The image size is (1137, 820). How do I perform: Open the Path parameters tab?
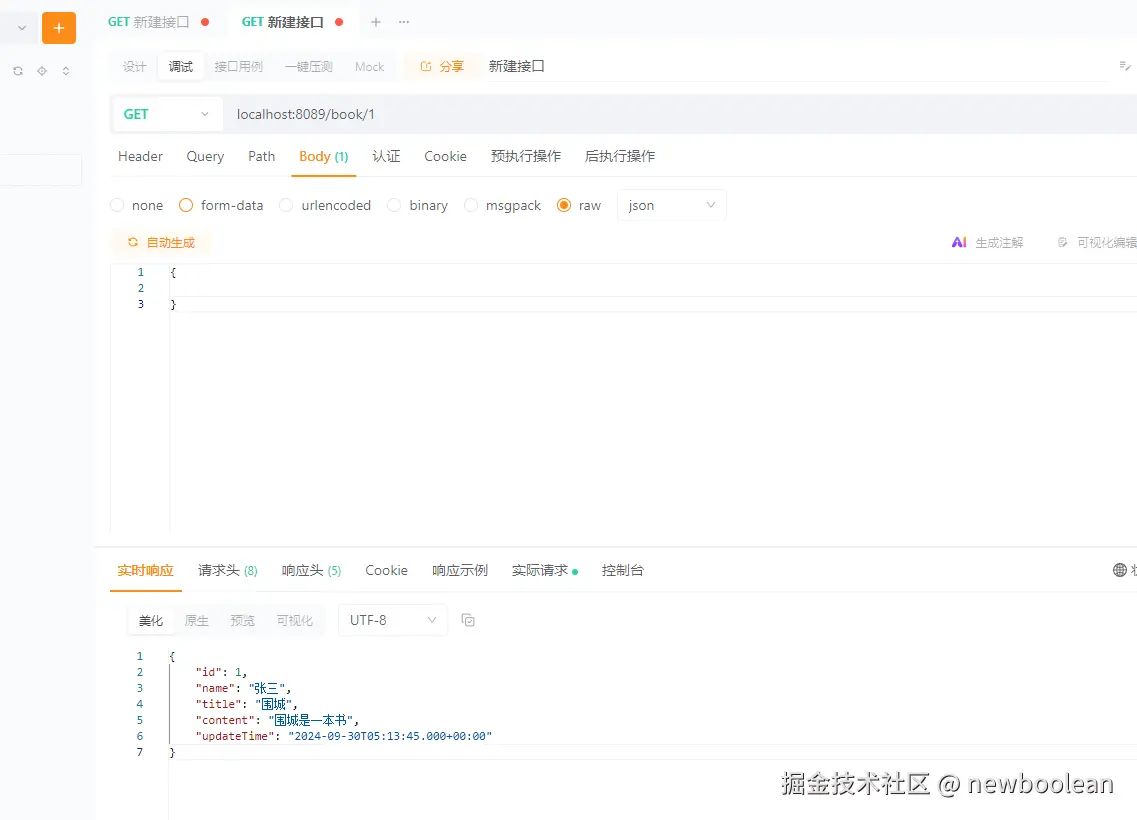261,156
